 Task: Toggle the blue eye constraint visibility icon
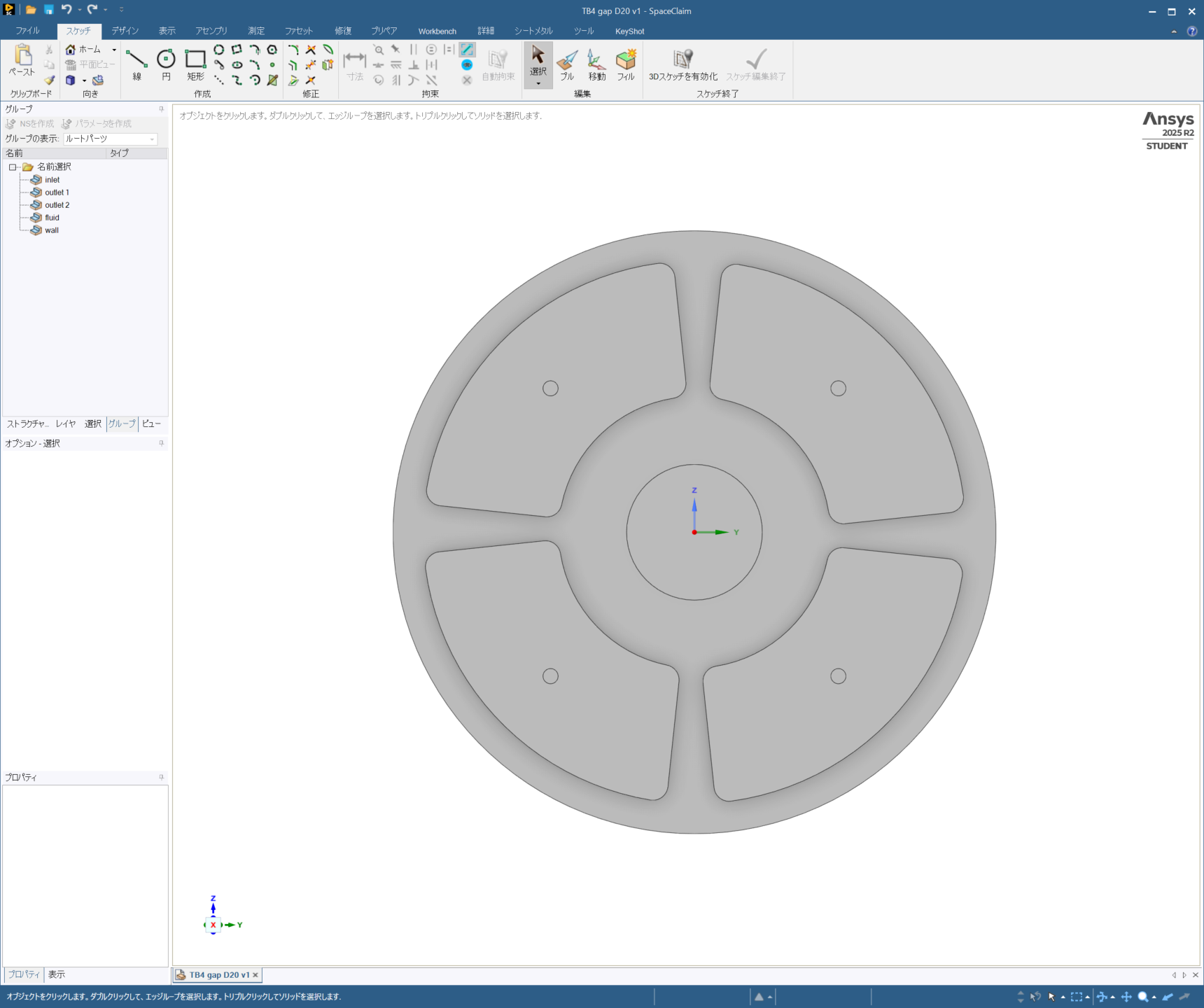pos(467,65)
